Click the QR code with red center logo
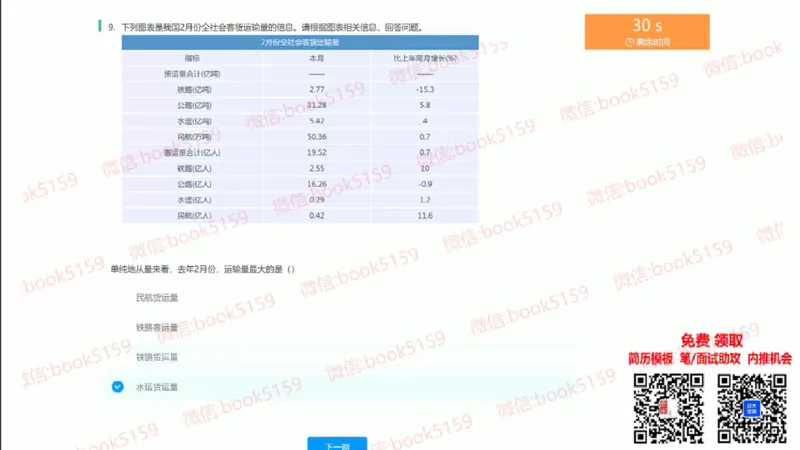 tap(668, 408)
